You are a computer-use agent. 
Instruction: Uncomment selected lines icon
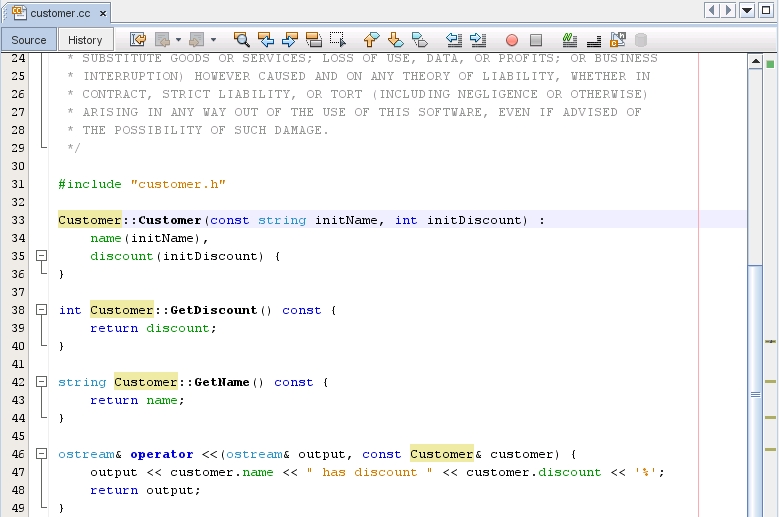(x=594, y=40)
